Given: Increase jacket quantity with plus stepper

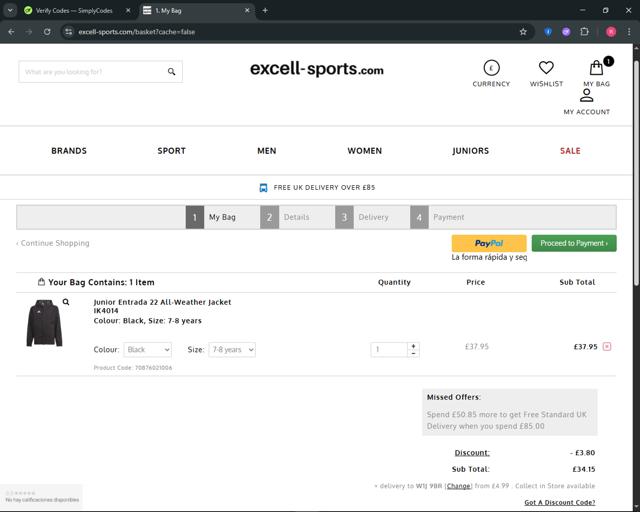Looking at the screenshot, I should coord(413,346).
